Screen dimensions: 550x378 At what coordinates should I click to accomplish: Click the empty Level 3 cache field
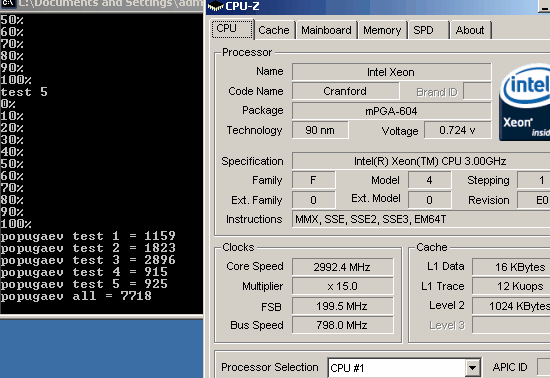(x=511, y=325)
